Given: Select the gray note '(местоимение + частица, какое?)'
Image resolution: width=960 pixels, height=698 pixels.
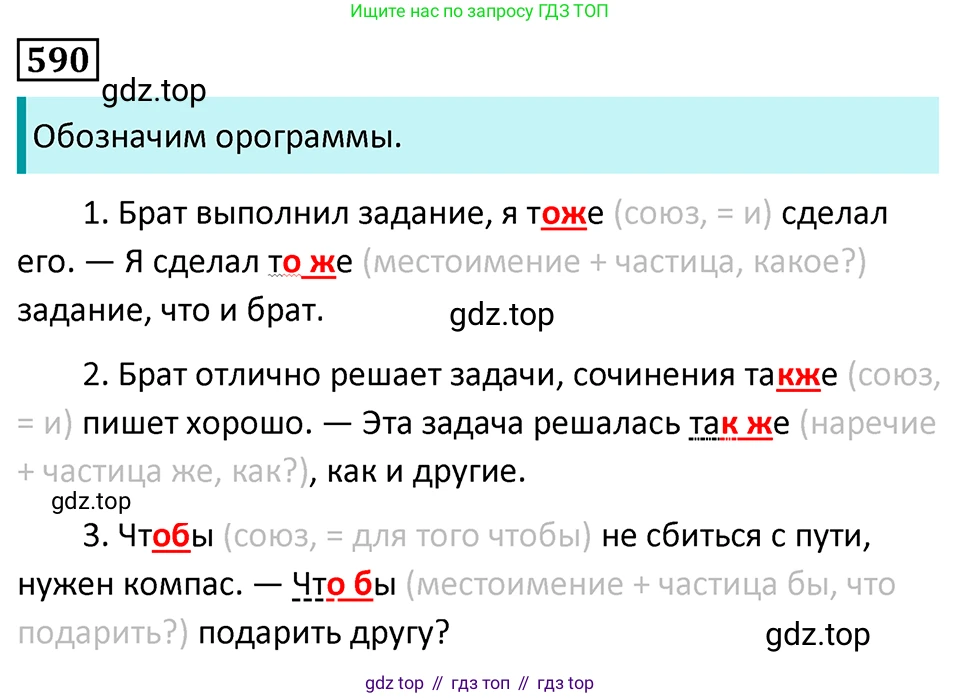Looking at the screenshot, I should tap(614, 263).
